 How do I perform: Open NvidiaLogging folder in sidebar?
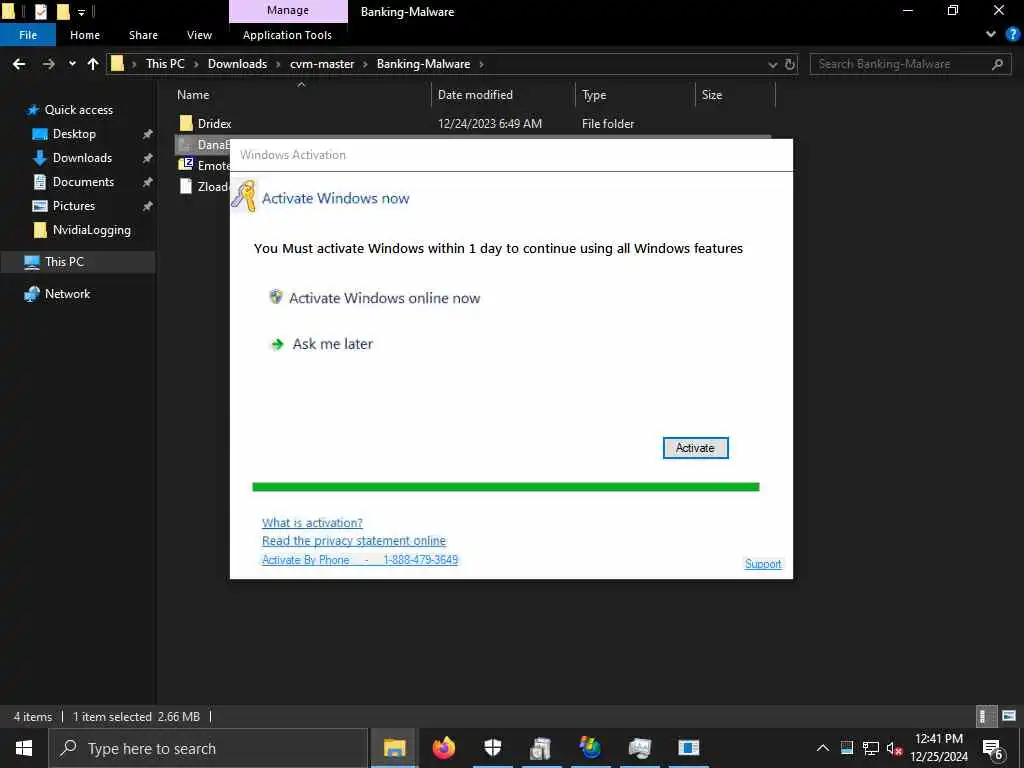coord(91,230)
